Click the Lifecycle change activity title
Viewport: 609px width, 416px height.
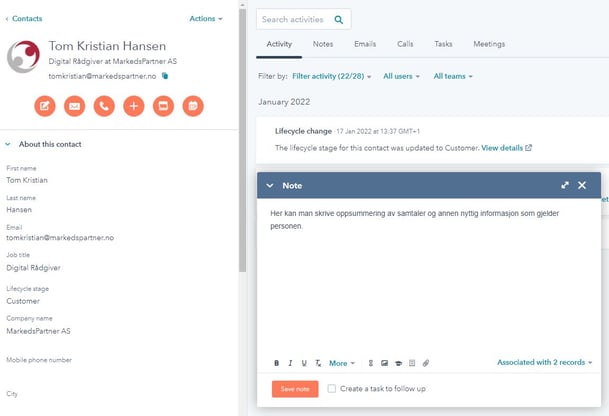point(303,131)
